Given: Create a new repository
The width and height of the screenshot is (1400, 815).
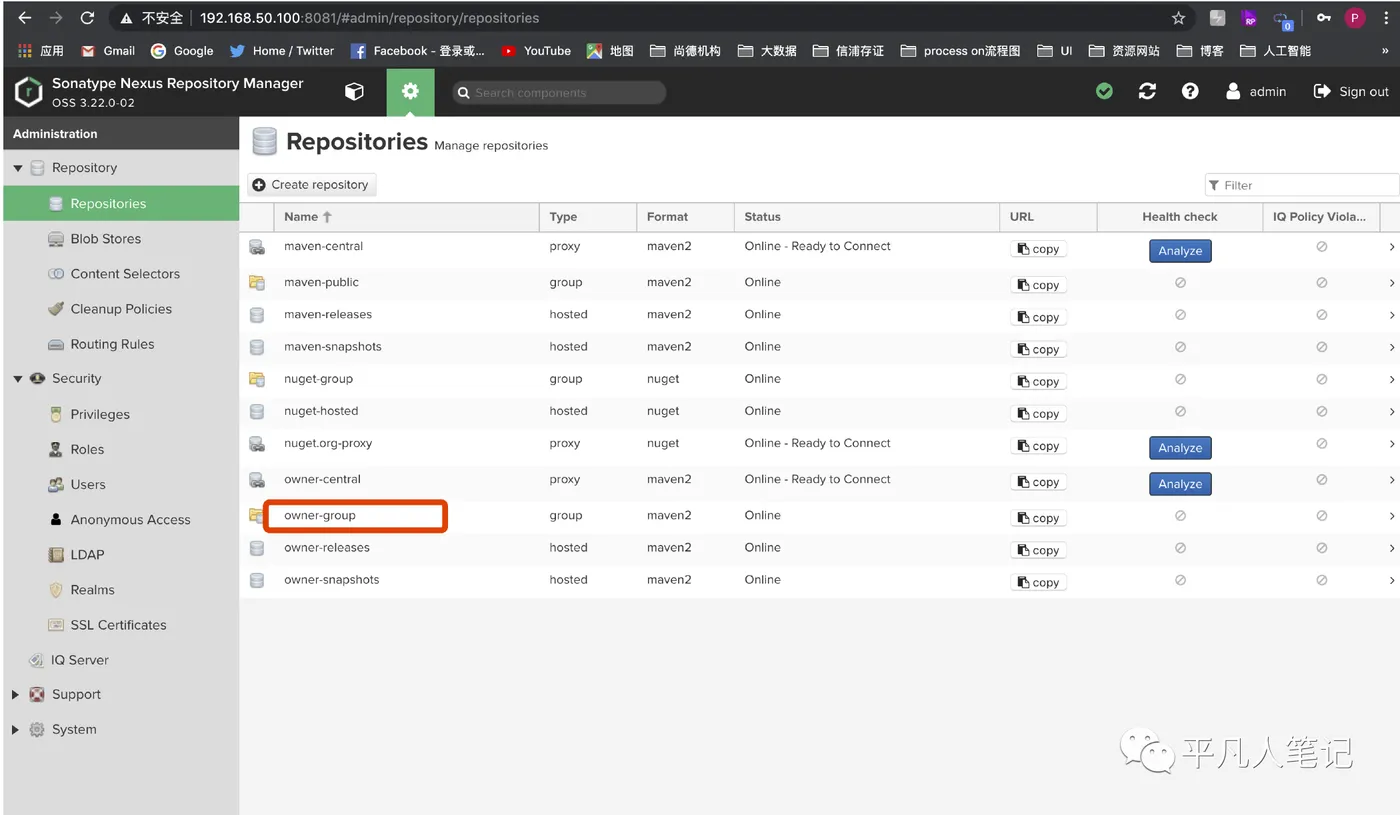Looking at the screenshot, I should tap(311, 184).
